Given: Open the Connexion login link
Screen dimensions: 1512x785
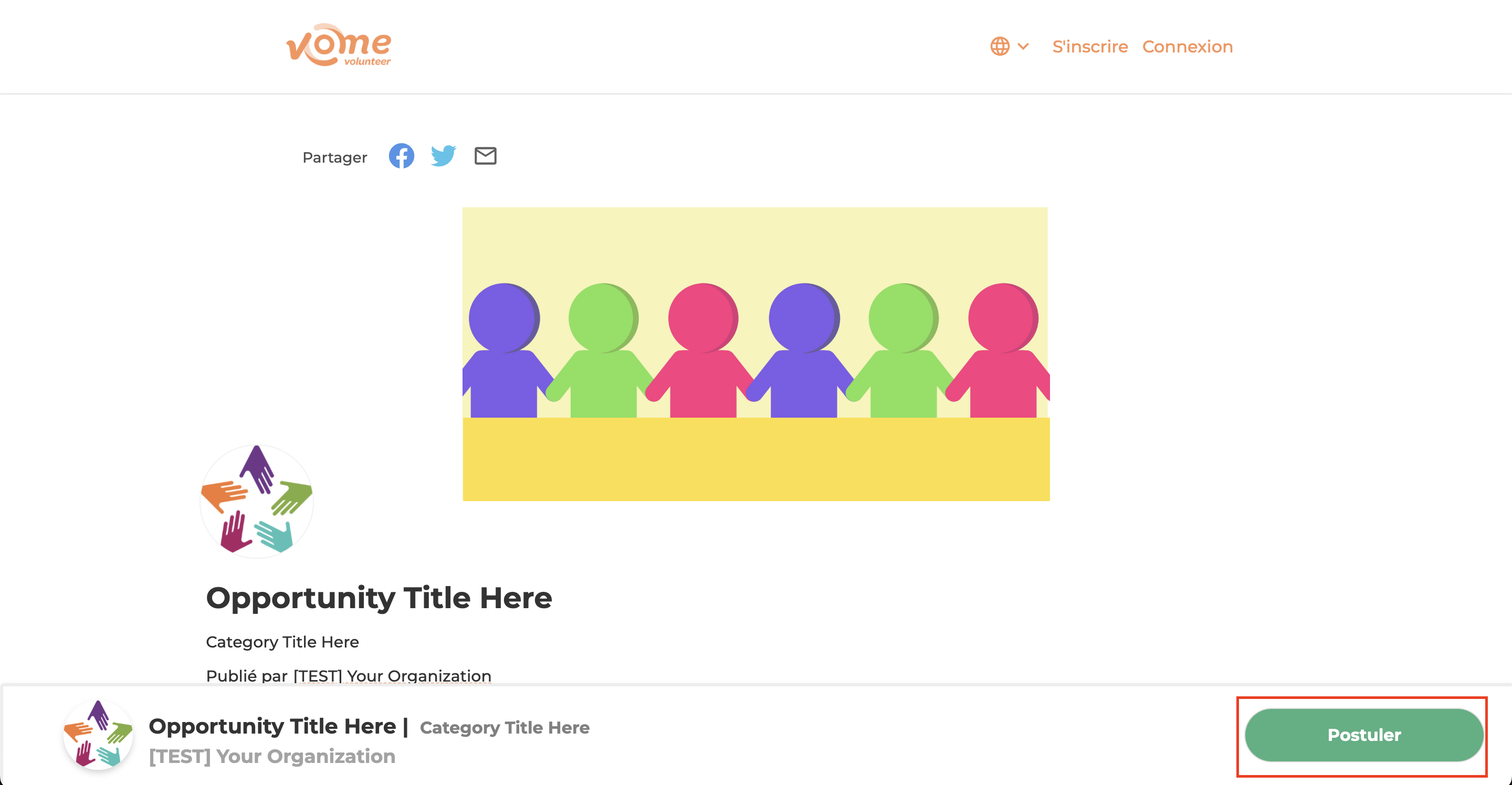Looking at the screenshot, I should click(1187, 46).
